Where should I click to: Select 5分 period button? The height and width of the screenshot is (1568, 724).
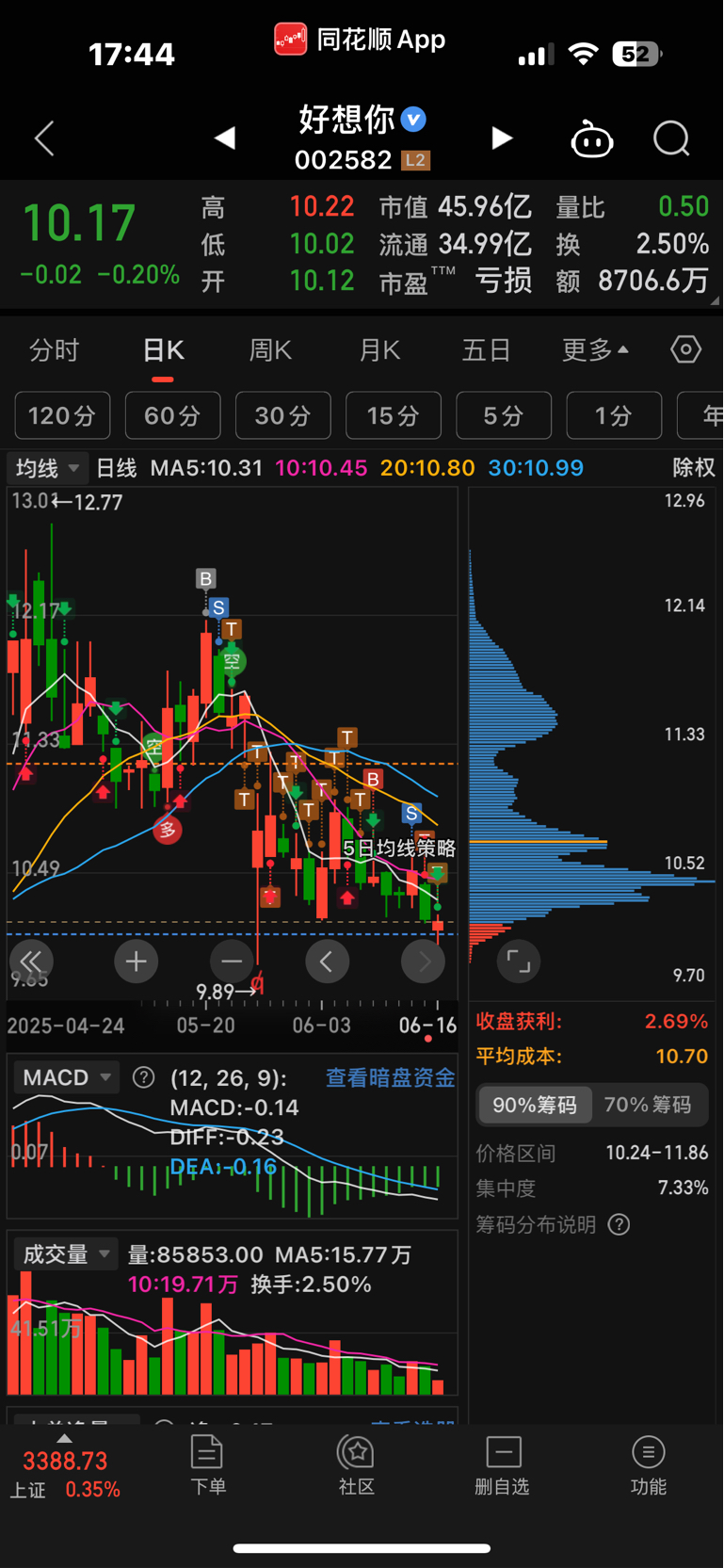coord(504,415)
